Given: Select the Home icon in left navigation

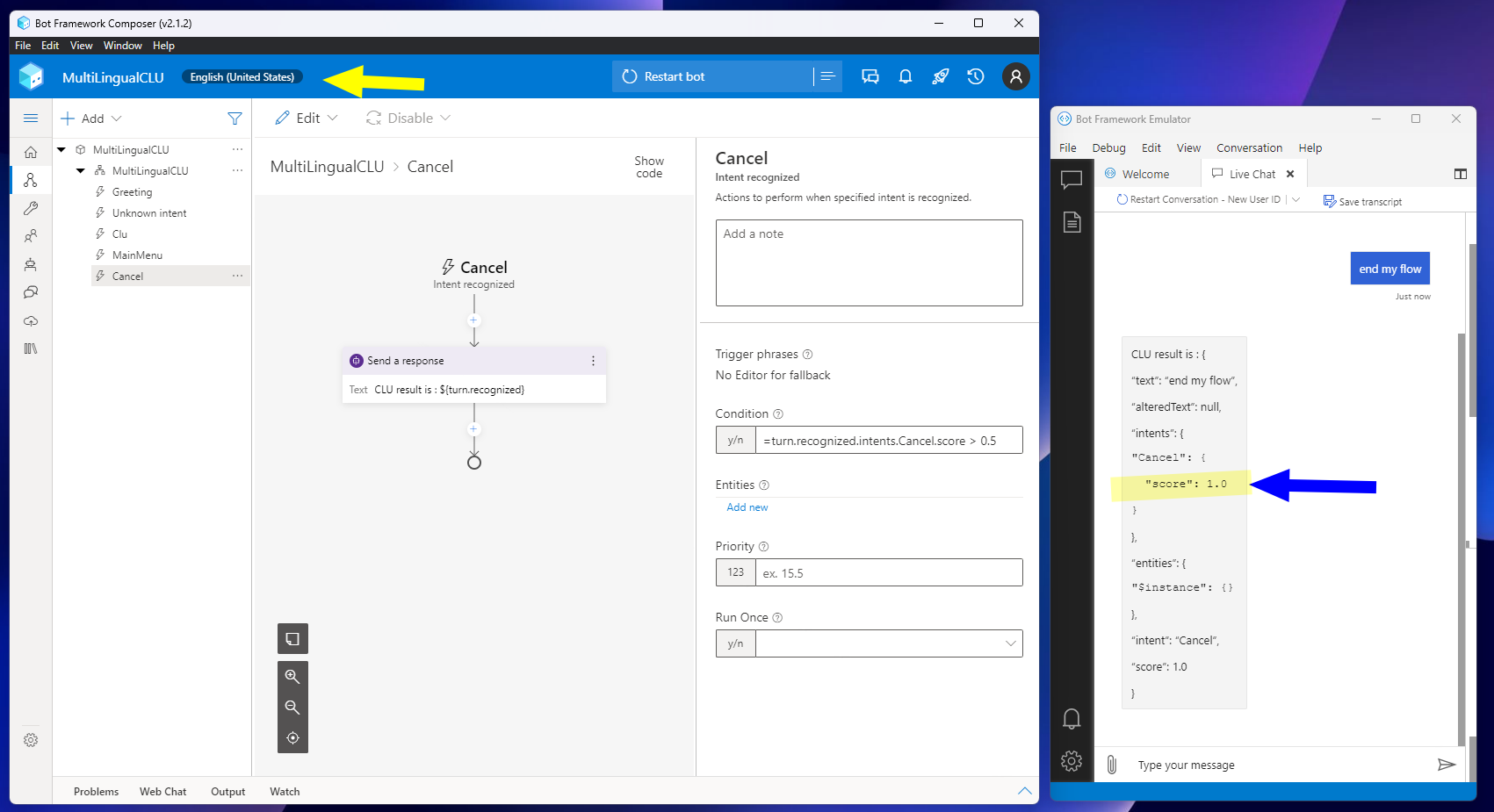Looking at the screenshot, I should coord(31,151).
